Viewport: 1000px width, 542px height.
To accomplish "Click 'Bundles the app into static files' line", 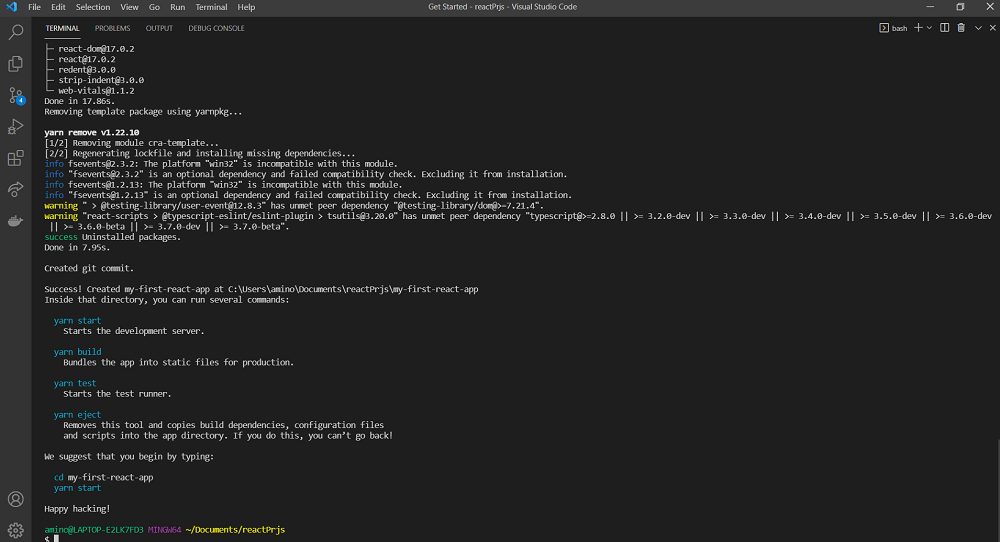I will pyautogui.click(x=179, y=362).
